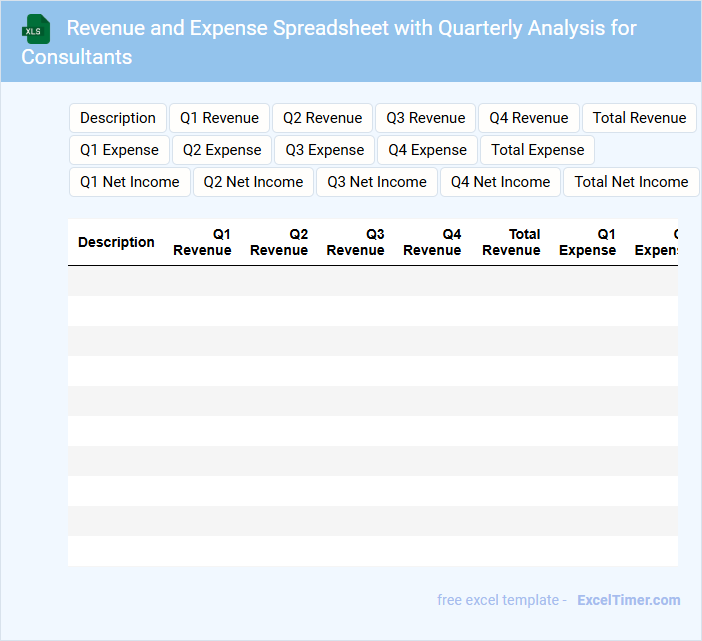Choose the Q3 Expense tag
Viewport: 702px width, 641px height.
point(325,150)
